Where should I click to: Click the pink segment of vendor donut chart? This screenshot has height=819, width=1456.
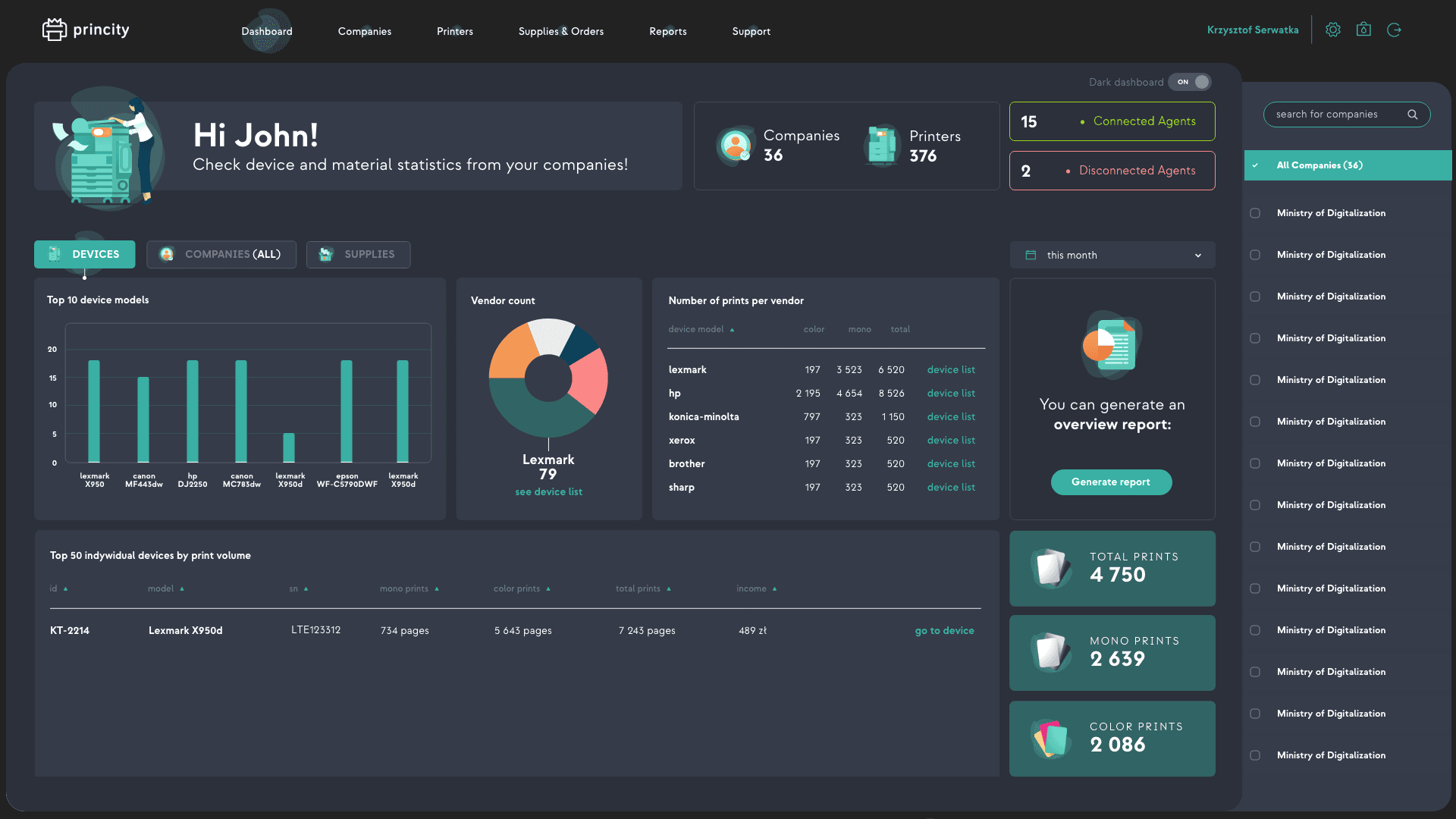pos(590,381)
